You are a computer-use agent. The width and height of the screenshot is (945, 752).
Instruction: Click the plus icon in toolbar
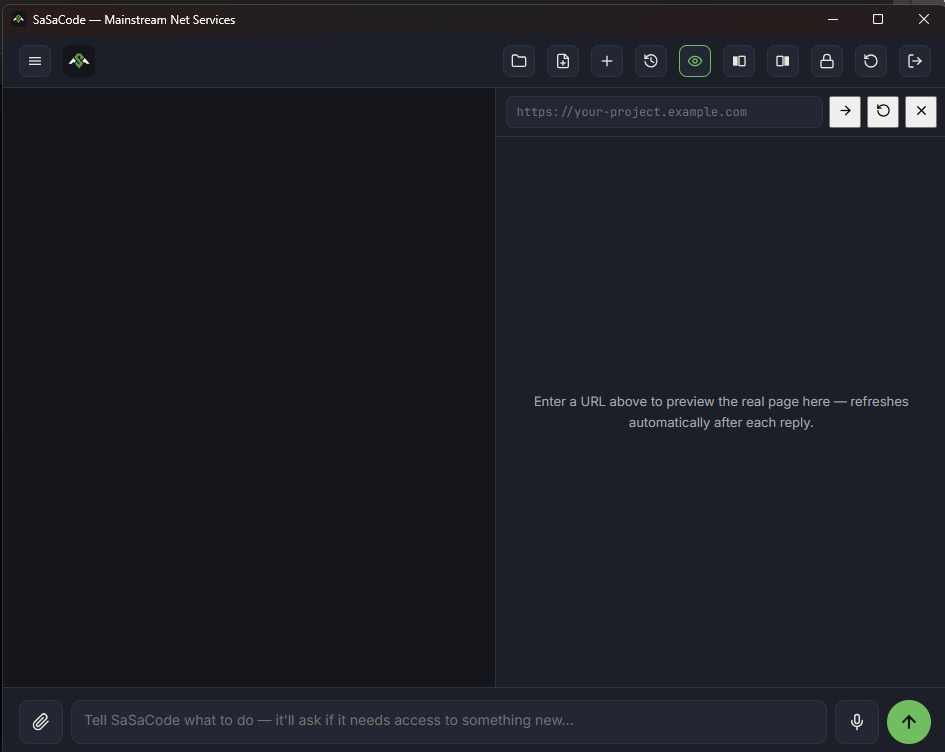click(607, 61)
